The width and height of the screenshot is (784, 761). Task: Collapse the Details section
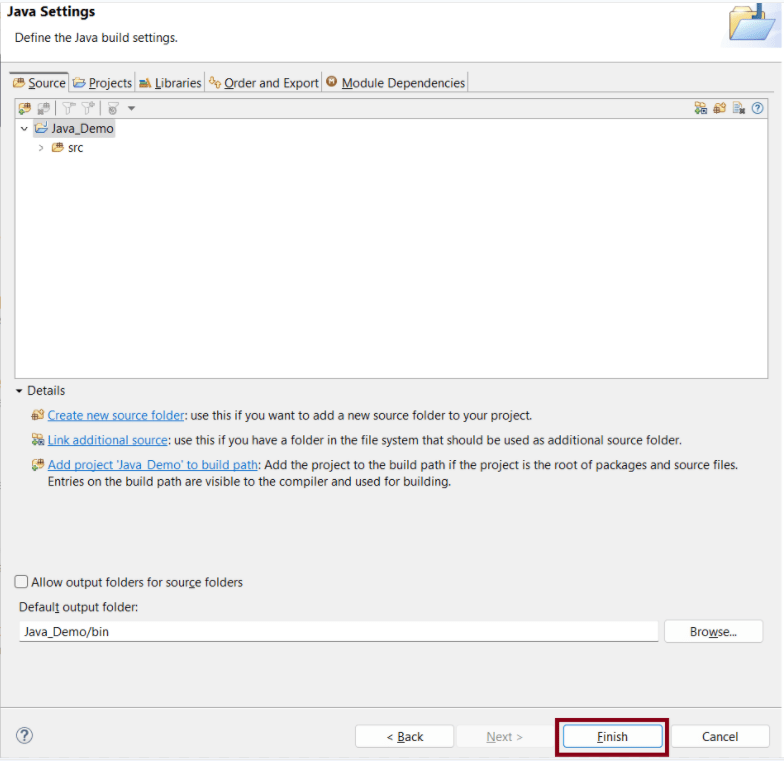19,391
